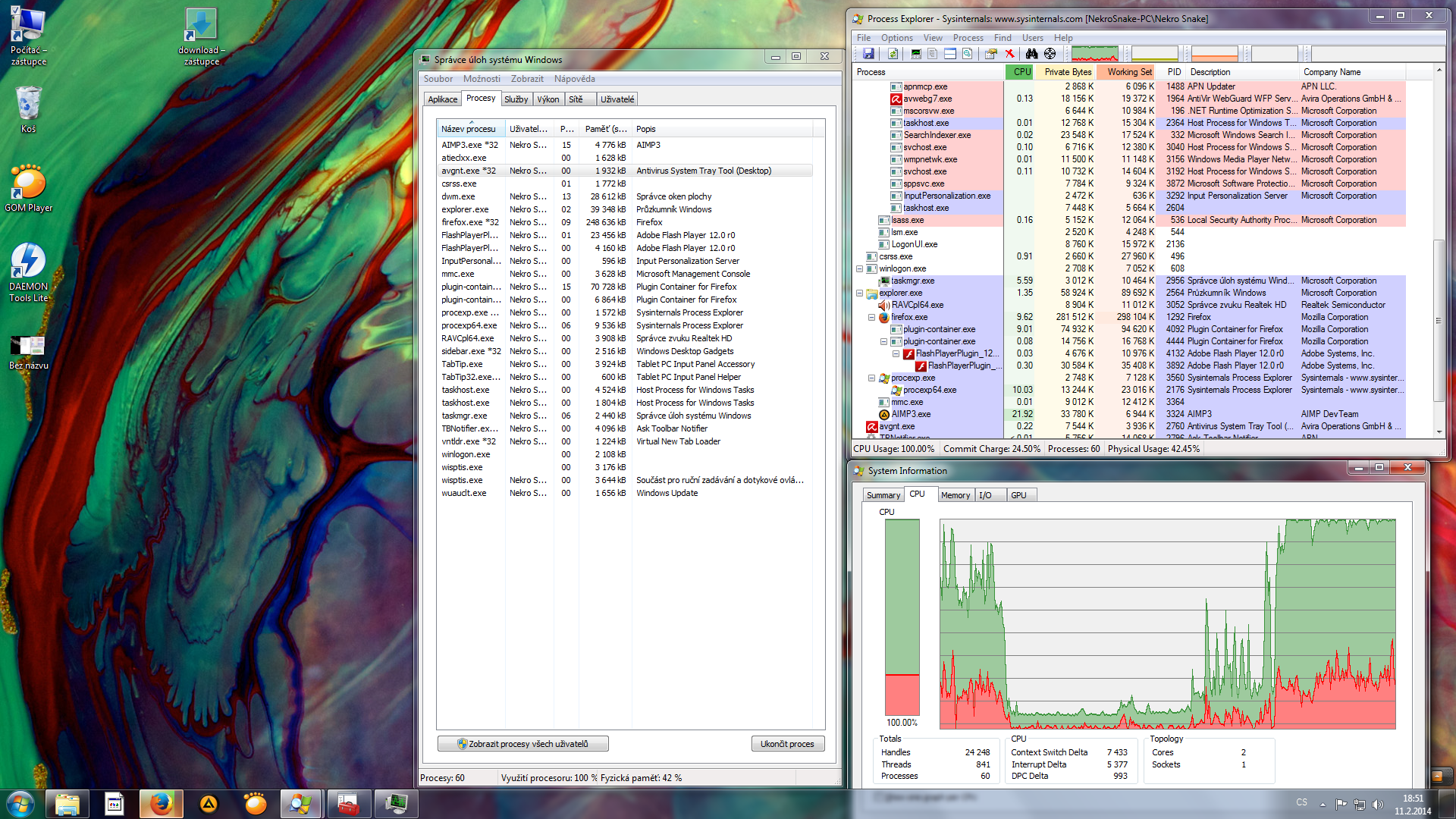Click the Avira icon beside avgnt.exe

[x=871, y=426]
